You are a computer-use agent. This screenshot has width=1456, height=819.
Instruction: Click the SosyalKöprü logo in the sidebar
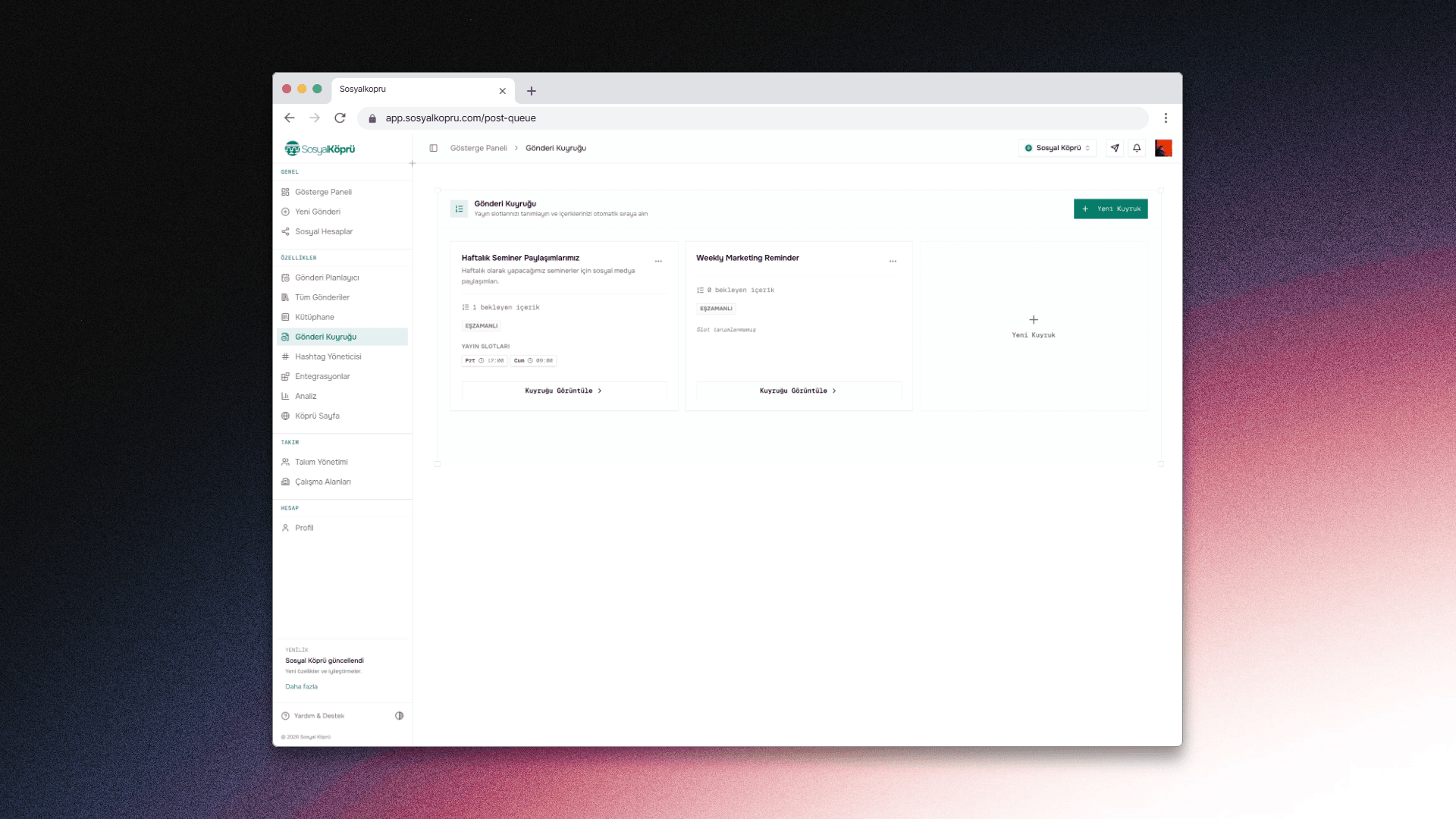(320, 149)
